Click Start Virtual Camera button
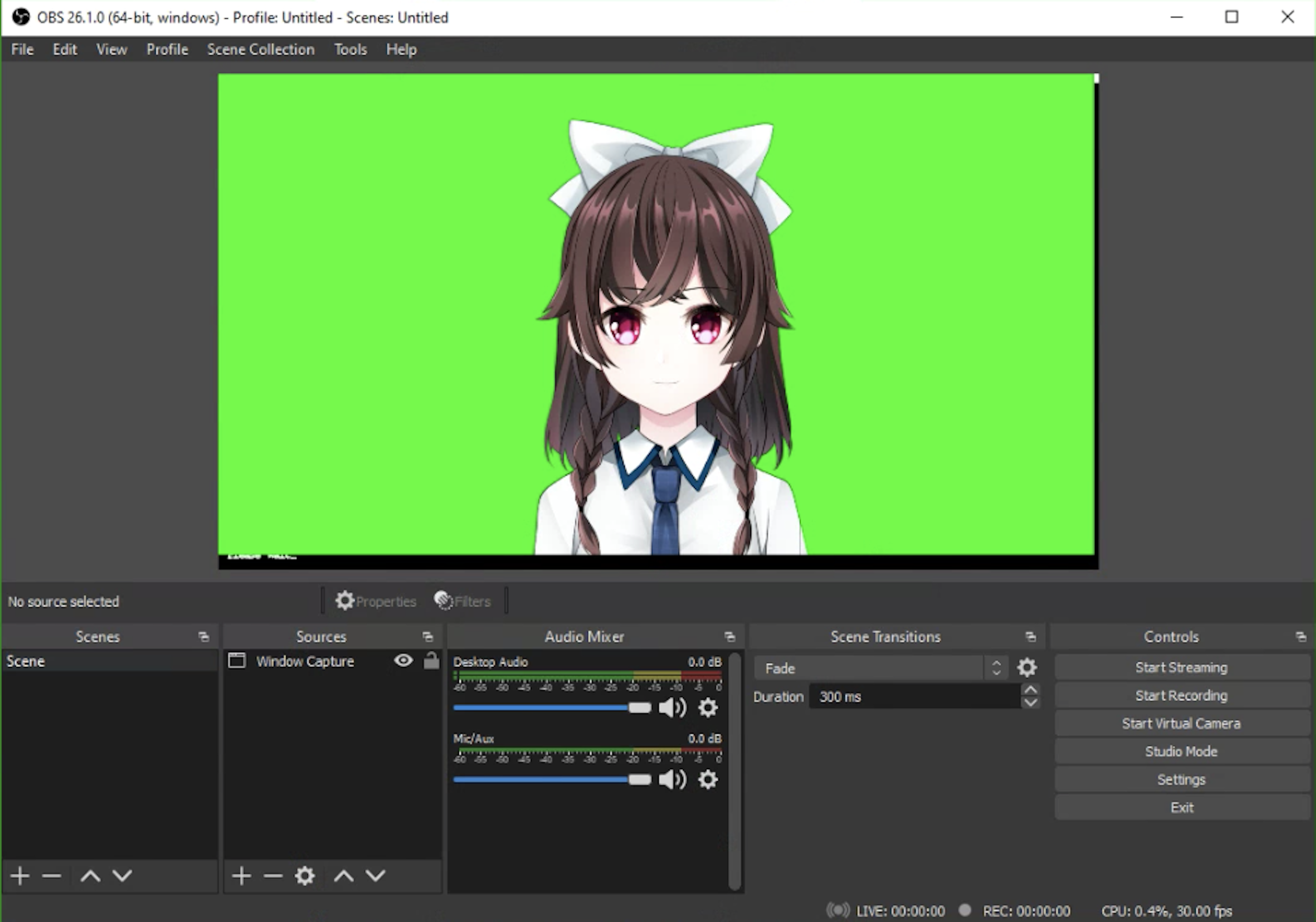 (1181, 724)
